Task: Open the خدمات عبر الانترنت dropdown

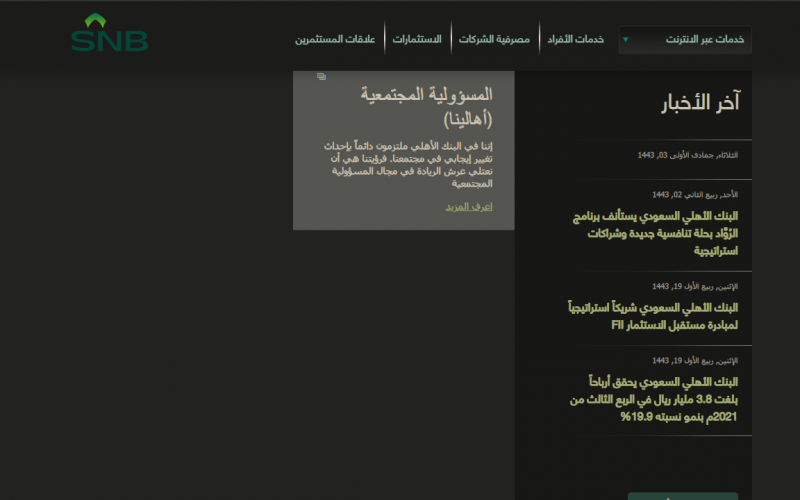Action: click(x=685, y=40)
